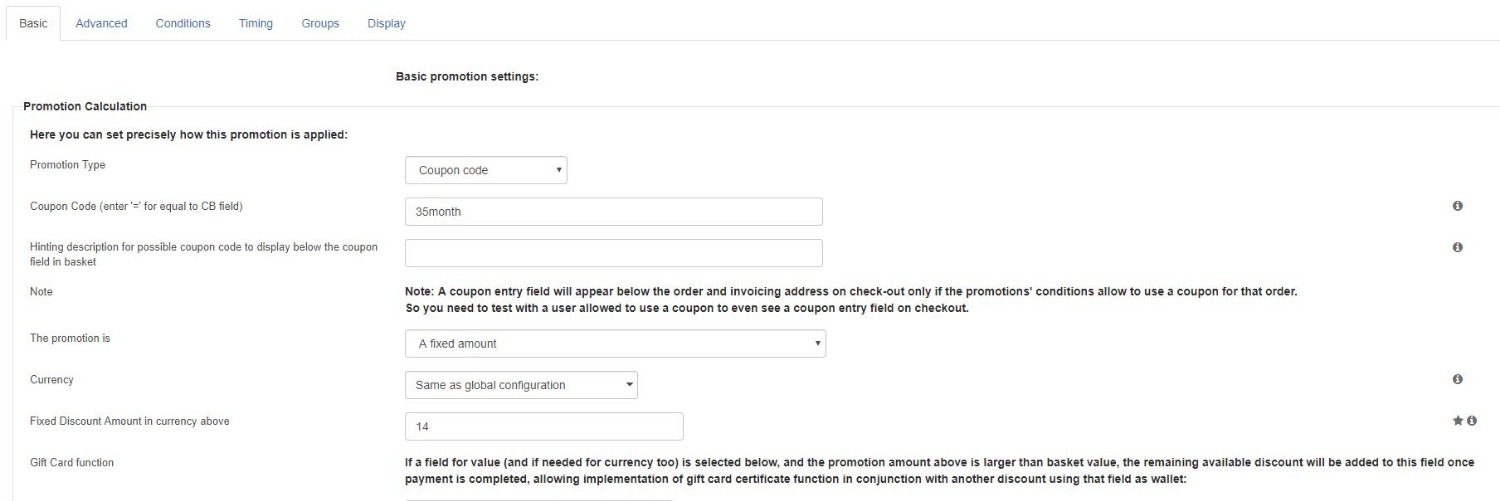Open the Conditions tab

click(x=183, y=24)
